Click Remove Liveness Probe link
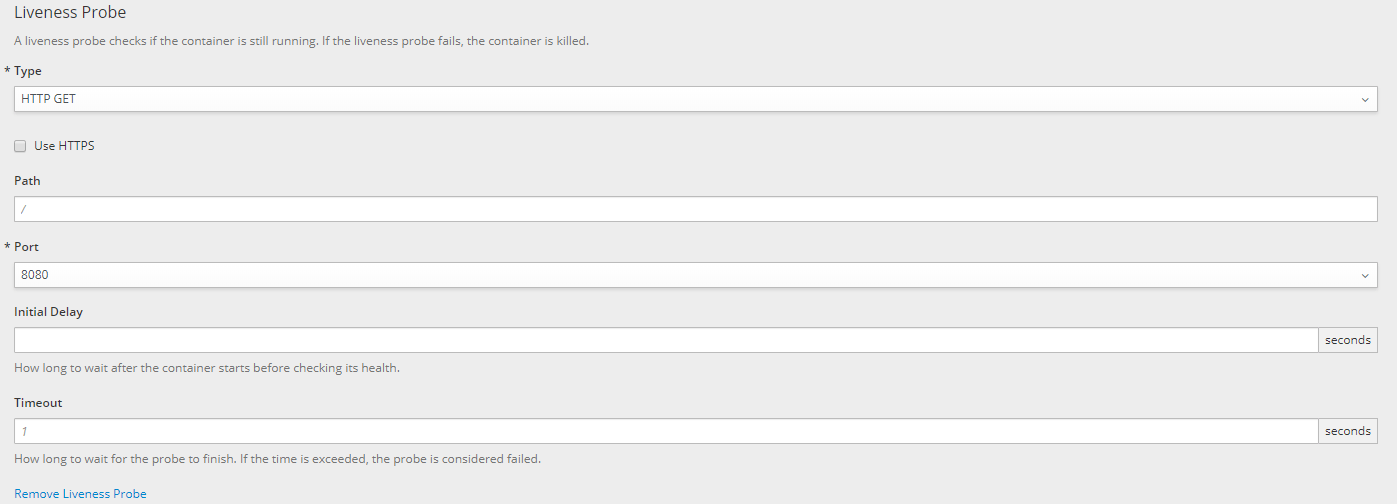 click(x=80, y=494)
